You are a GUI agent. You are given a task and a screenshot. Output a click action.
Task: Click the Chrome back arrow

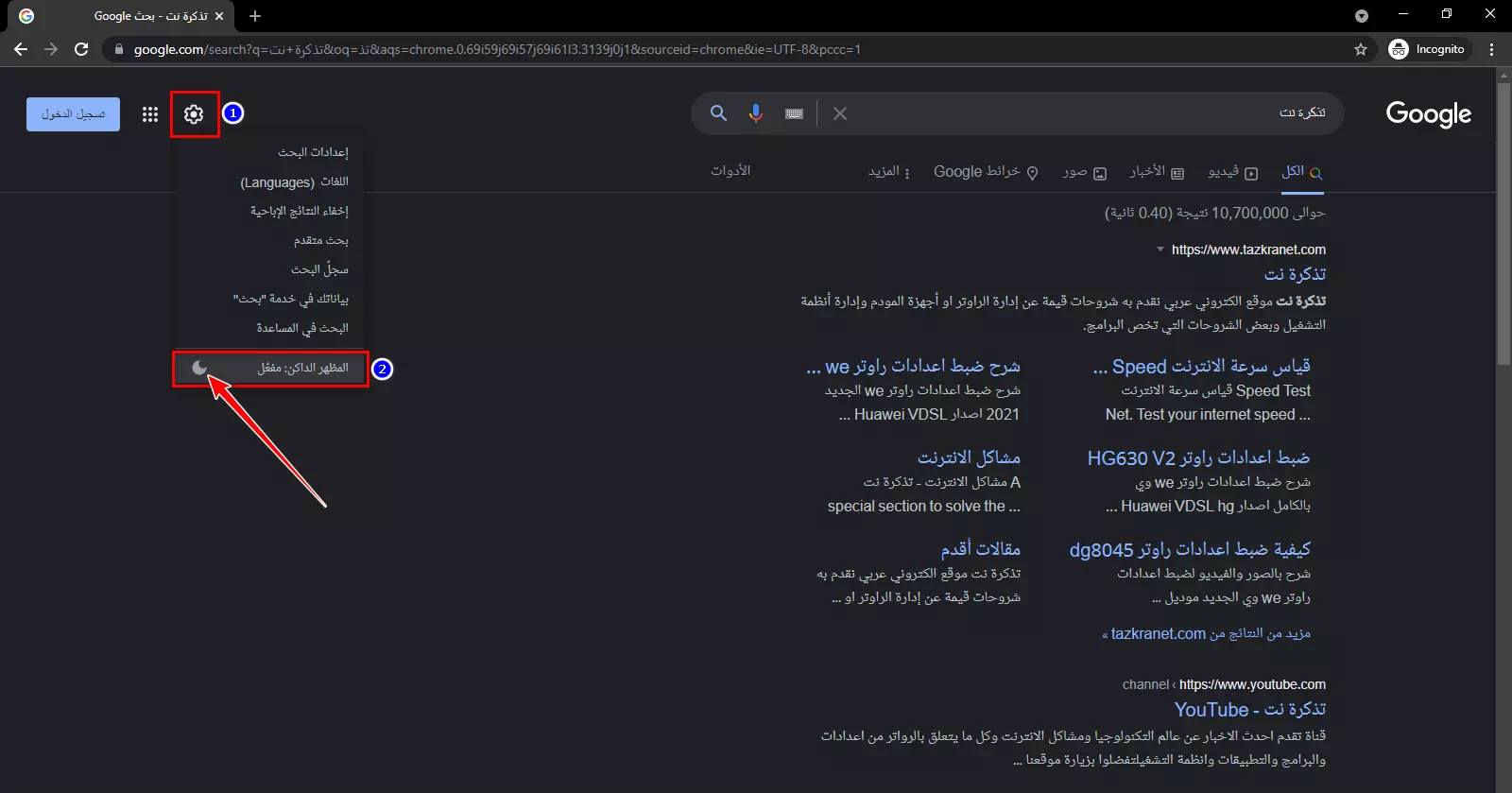point(21,49)
